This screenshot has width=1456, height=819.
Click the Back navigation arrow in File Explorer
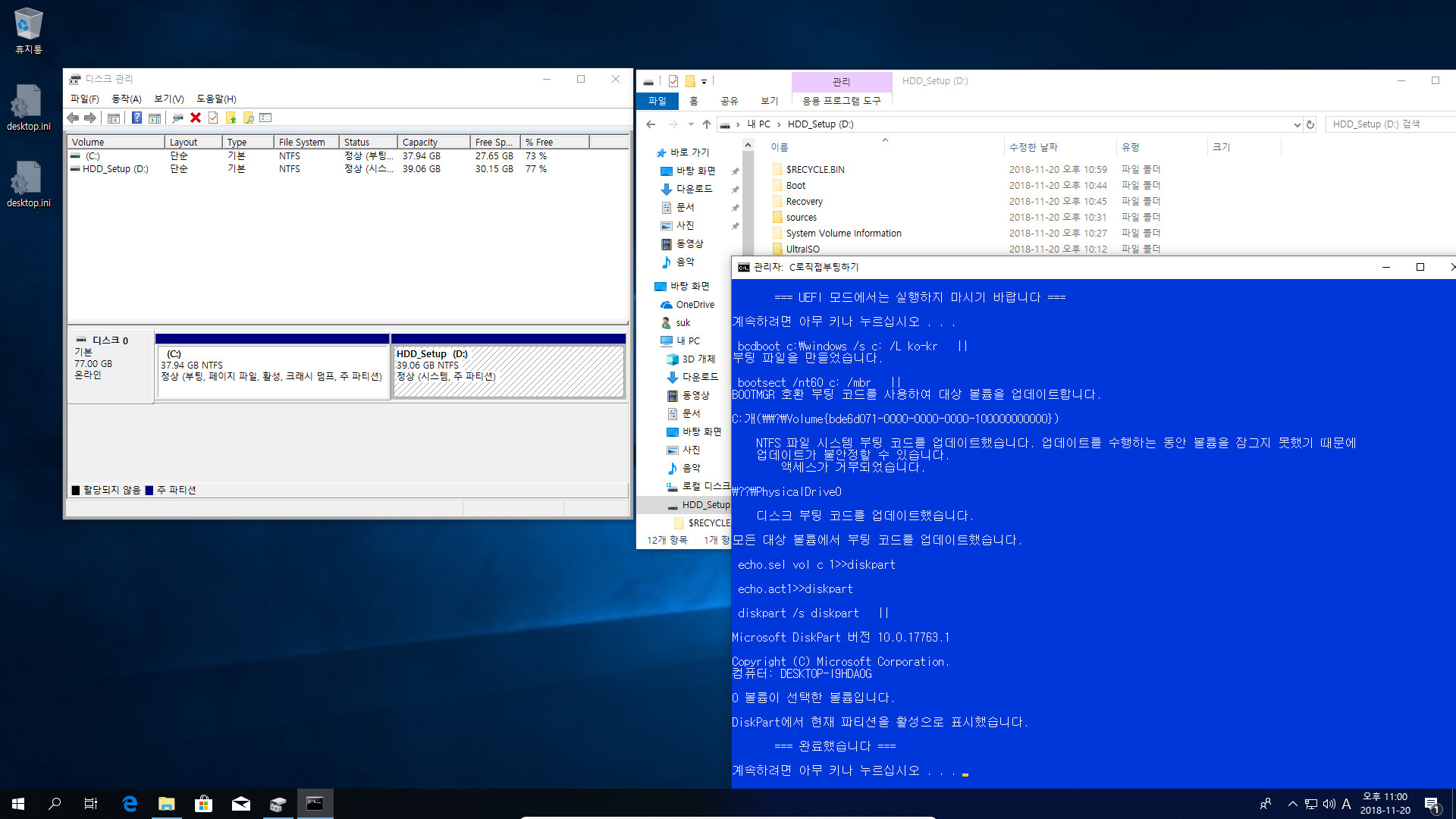pyautogui.click(x=650, y=124)
